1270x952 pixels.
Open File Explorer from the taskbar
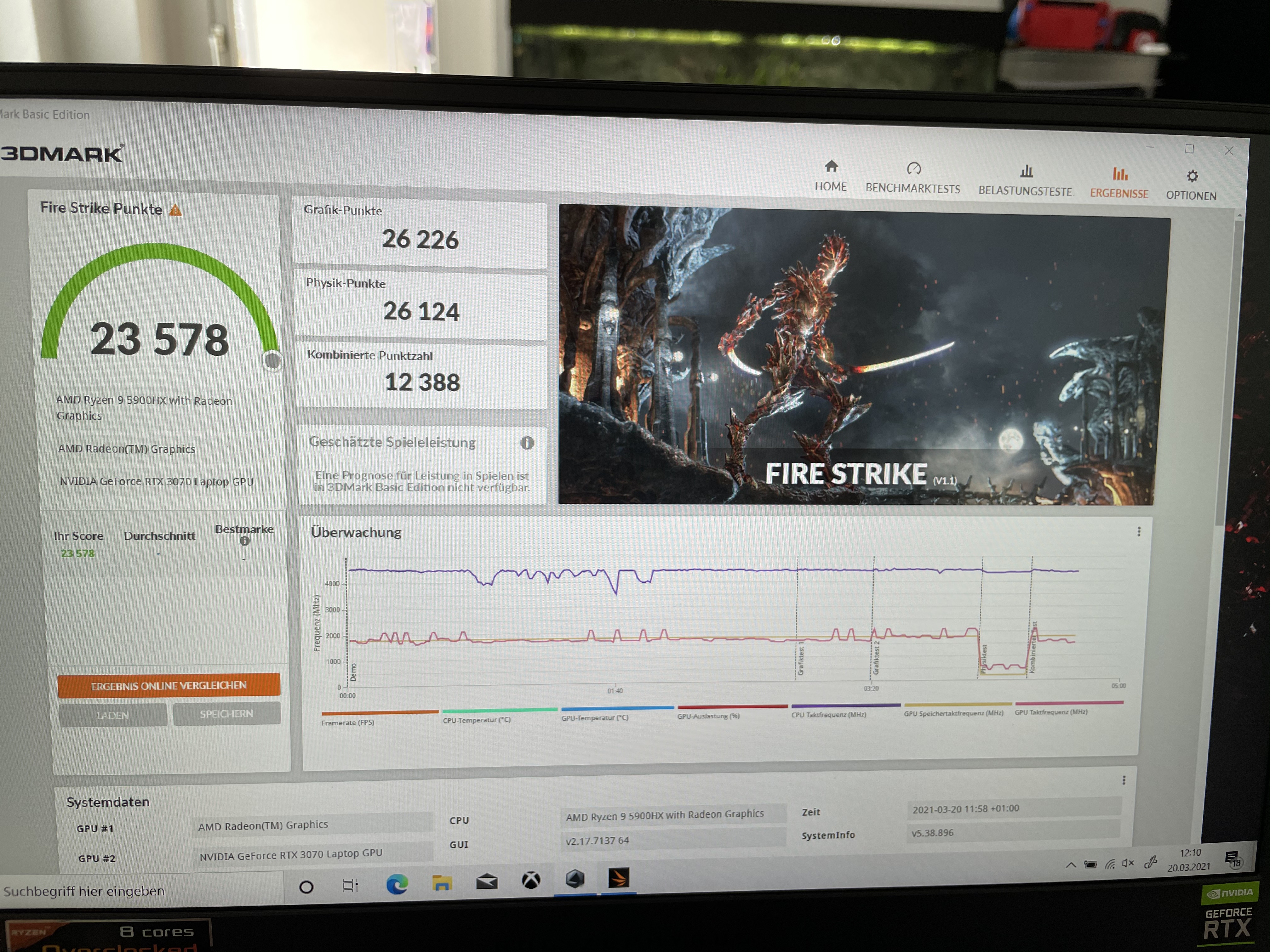tap(442, 882)
